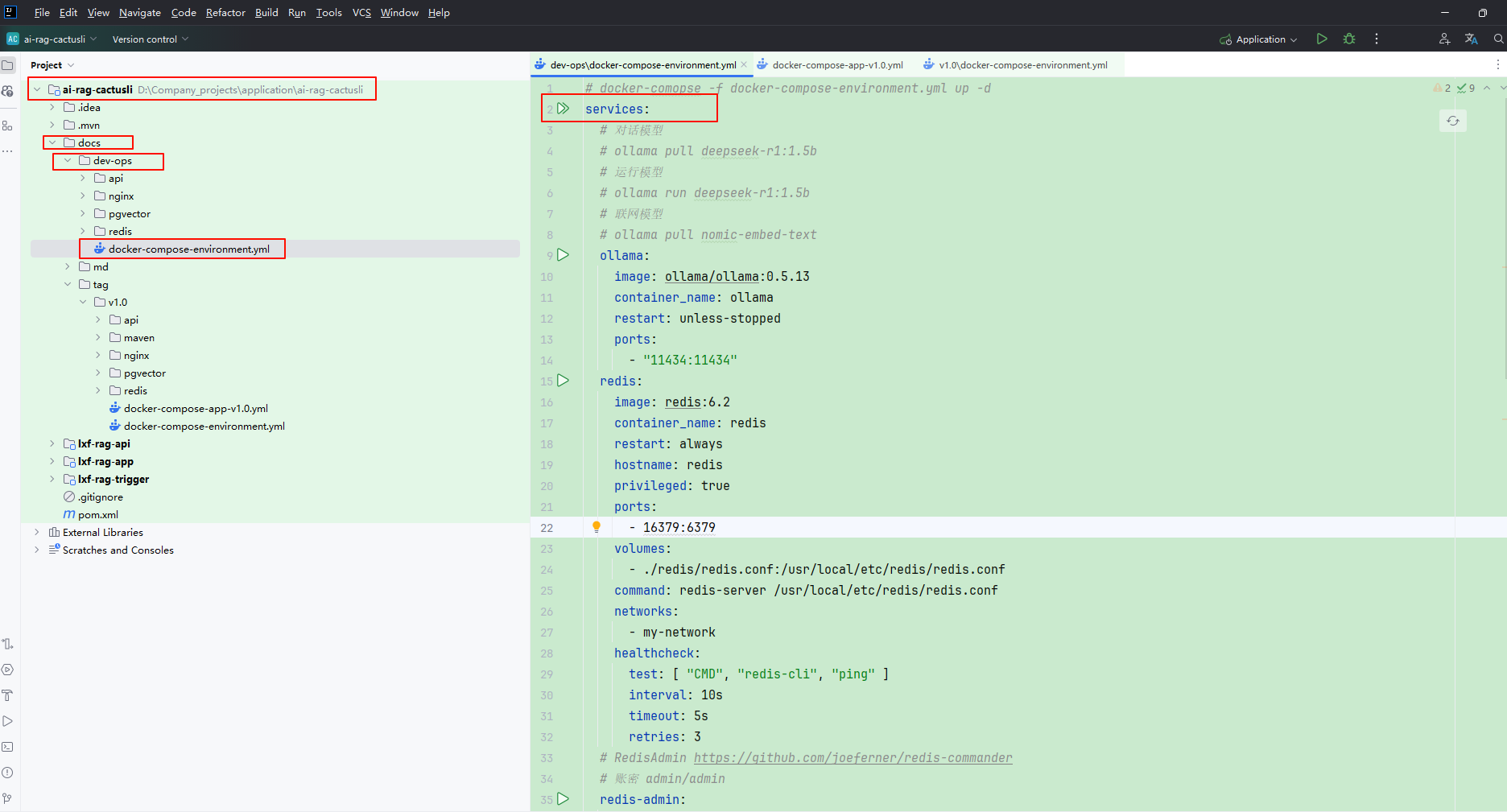Click the yellow intention lightbulb on line 22
Viewport: 1507px width, 812px height.
tap(597, 527)
